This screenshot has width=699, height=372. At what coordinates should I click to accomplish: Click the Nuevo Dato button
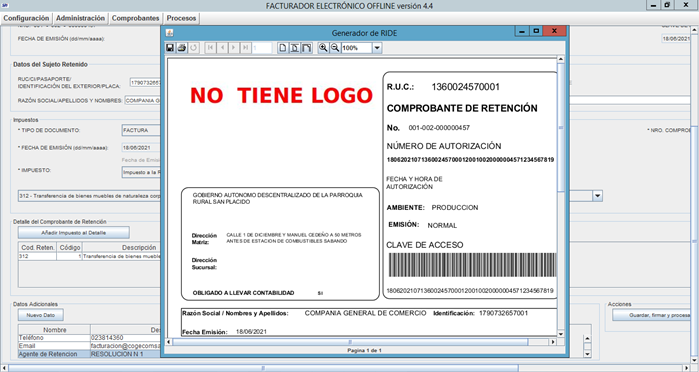coord(41,315)
